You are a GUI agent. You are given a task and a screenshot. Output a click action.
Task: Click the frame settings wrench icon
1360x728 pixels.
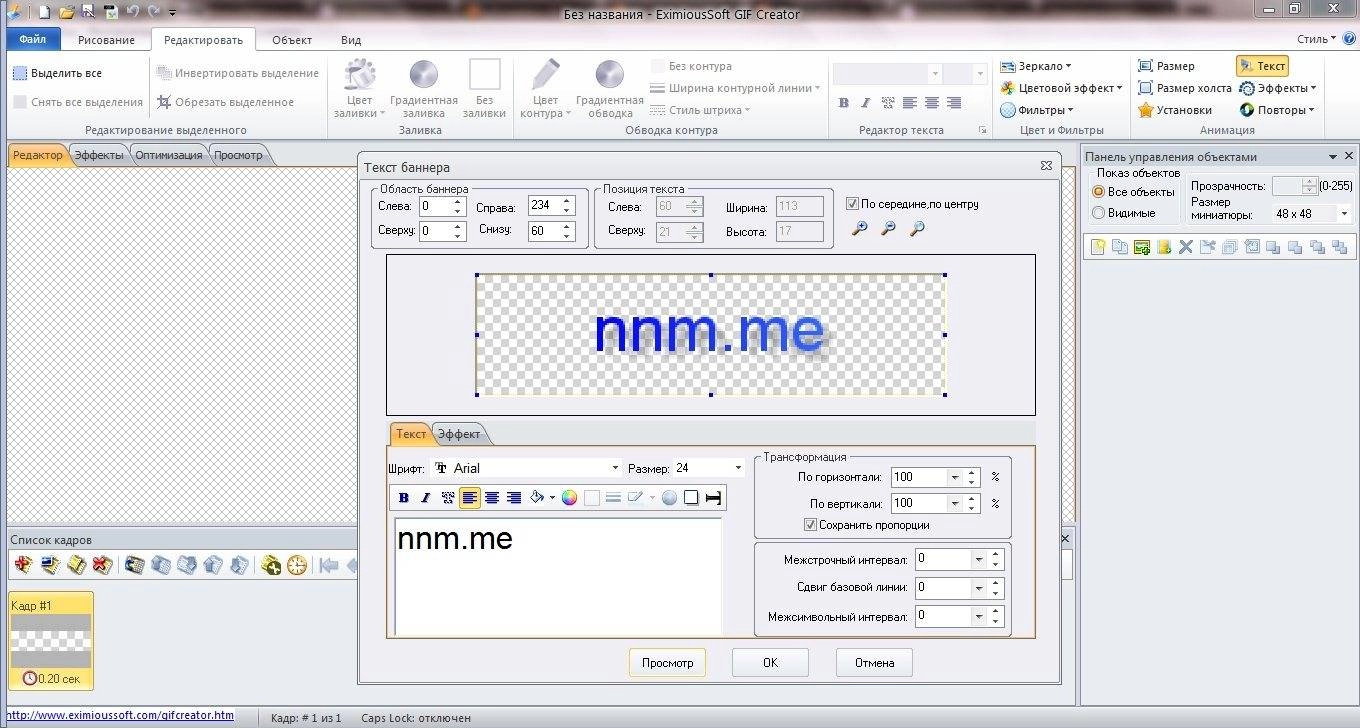(270, 566)
